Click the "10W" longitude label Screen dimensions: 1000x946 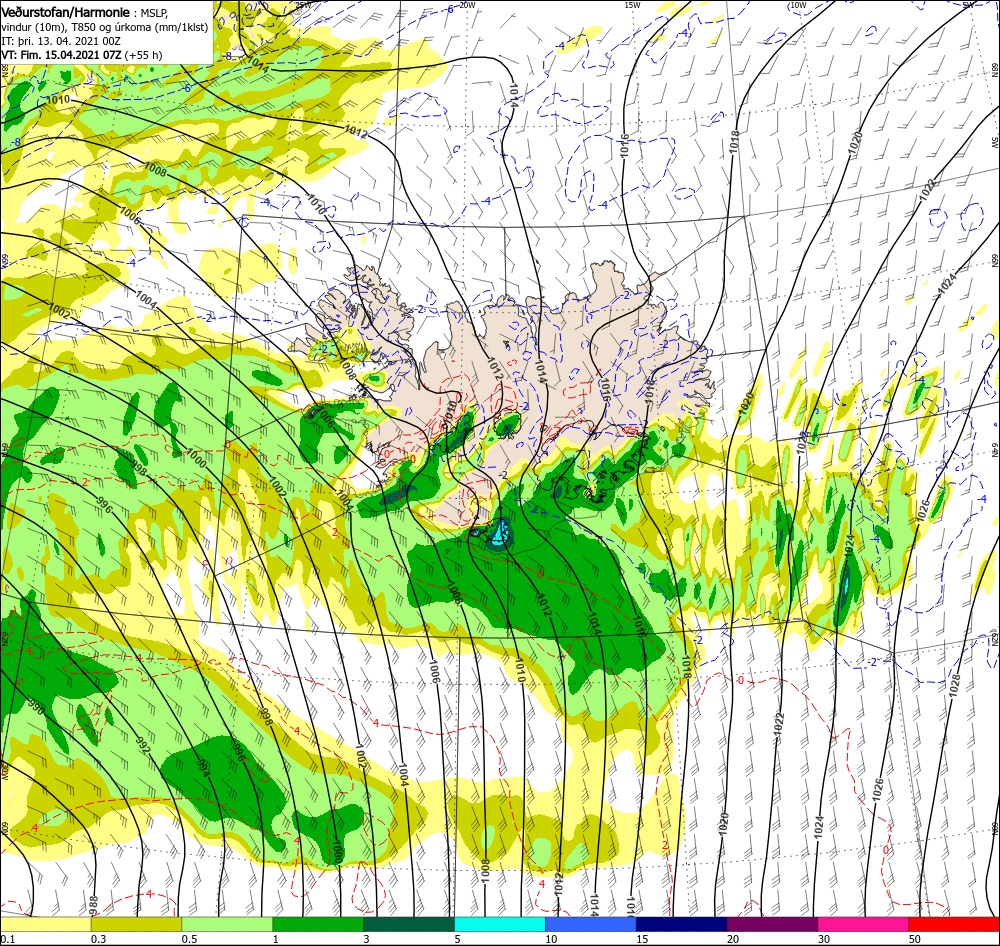pyautogui.click(x=798, y=5)
